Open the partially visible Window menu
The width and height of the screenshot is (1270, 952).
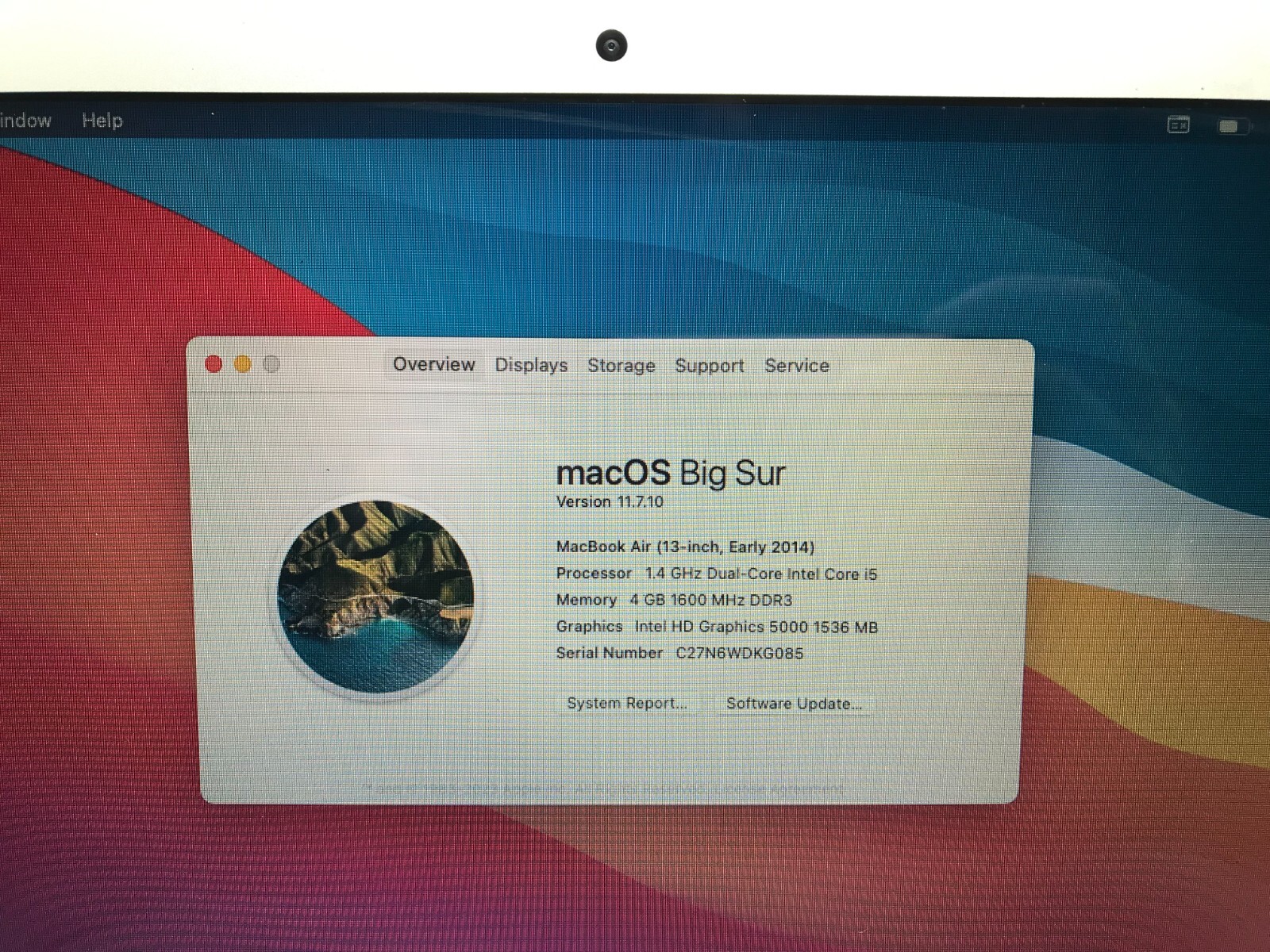coord(25,121)
